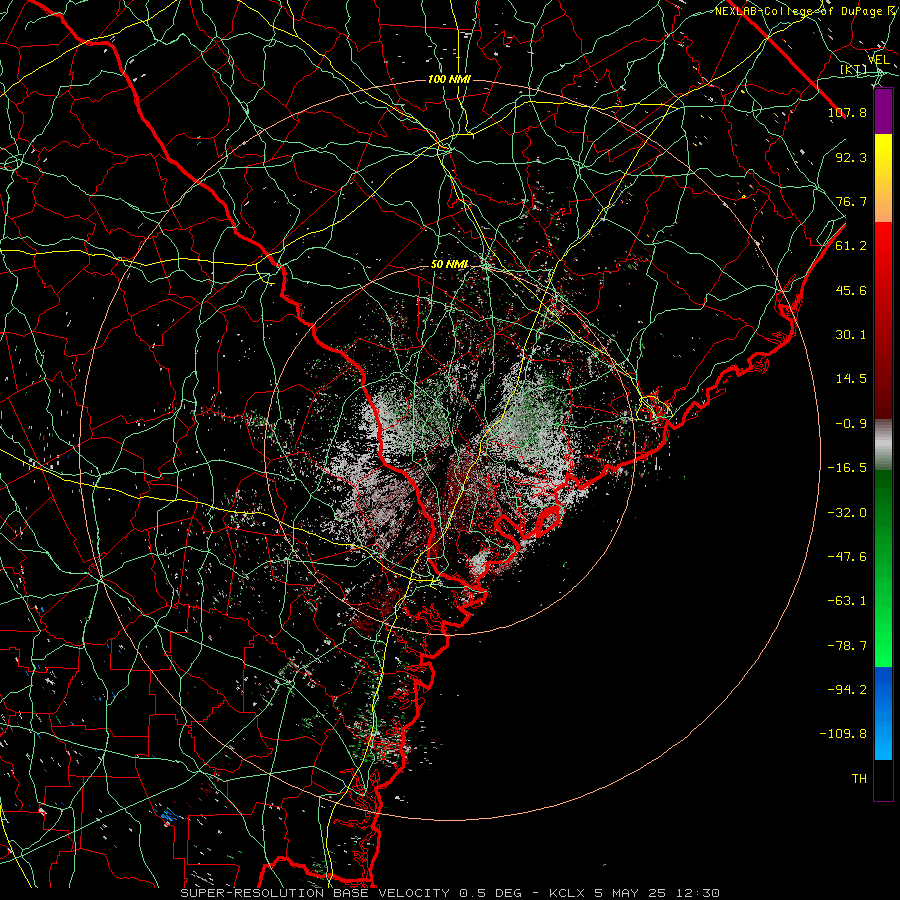Click the -78.7 velocity scale value
Viewport: 900px width, 900px height.
coord(847,646)
